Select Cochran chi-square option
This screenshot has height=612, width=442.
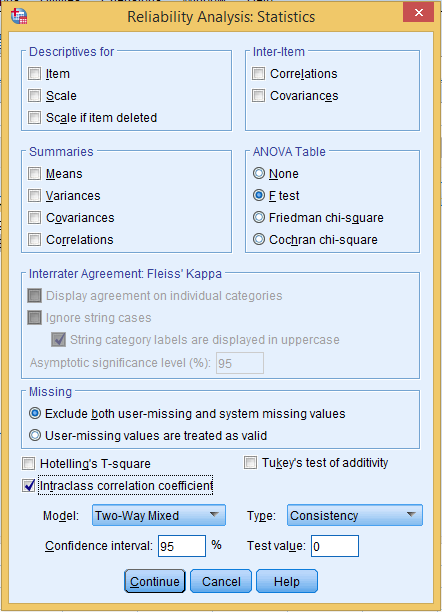258,239
